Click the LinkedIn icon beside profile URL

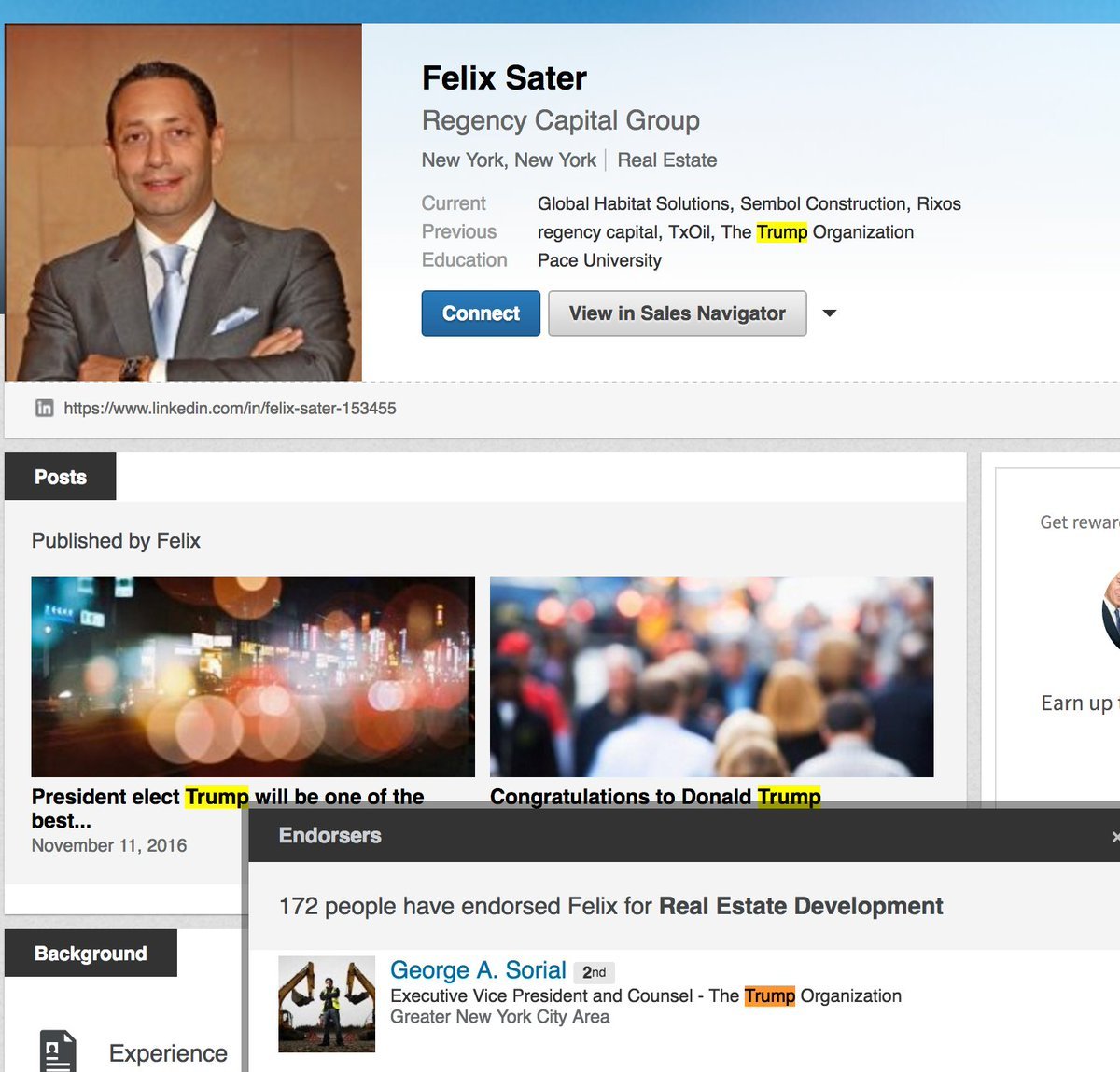(44, 408)
